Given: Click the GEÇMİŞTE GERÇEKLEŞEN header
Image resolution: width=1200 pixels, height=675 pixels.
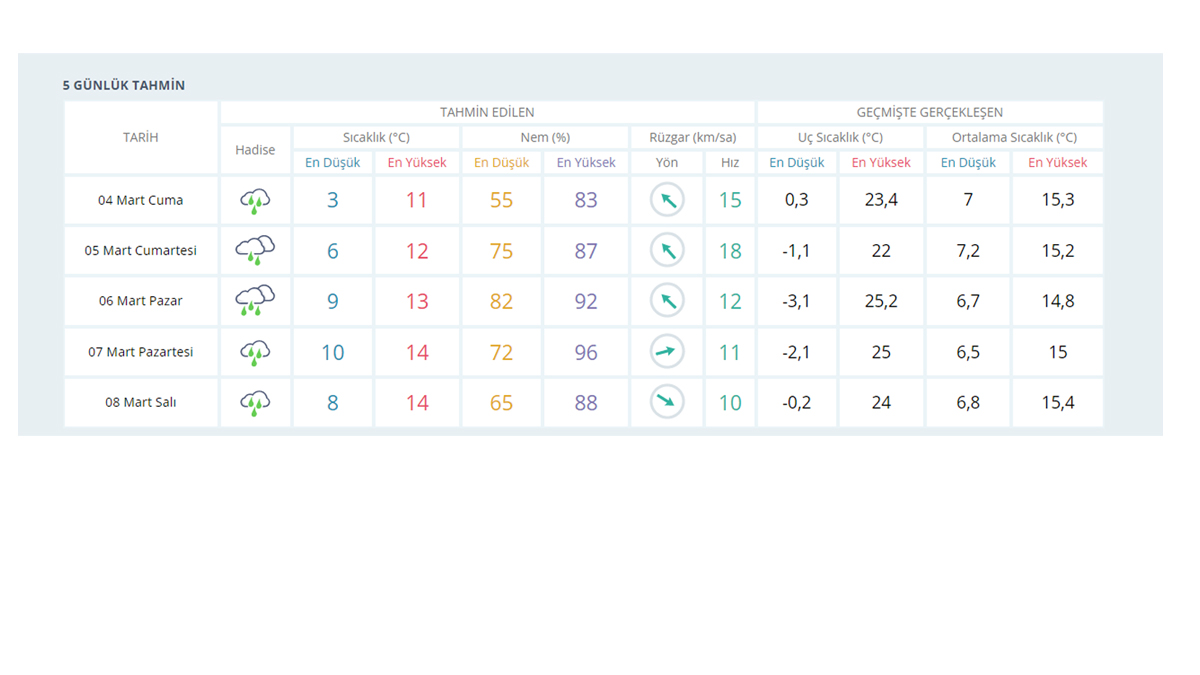Looking at the screenshot, I should [929, 112].
